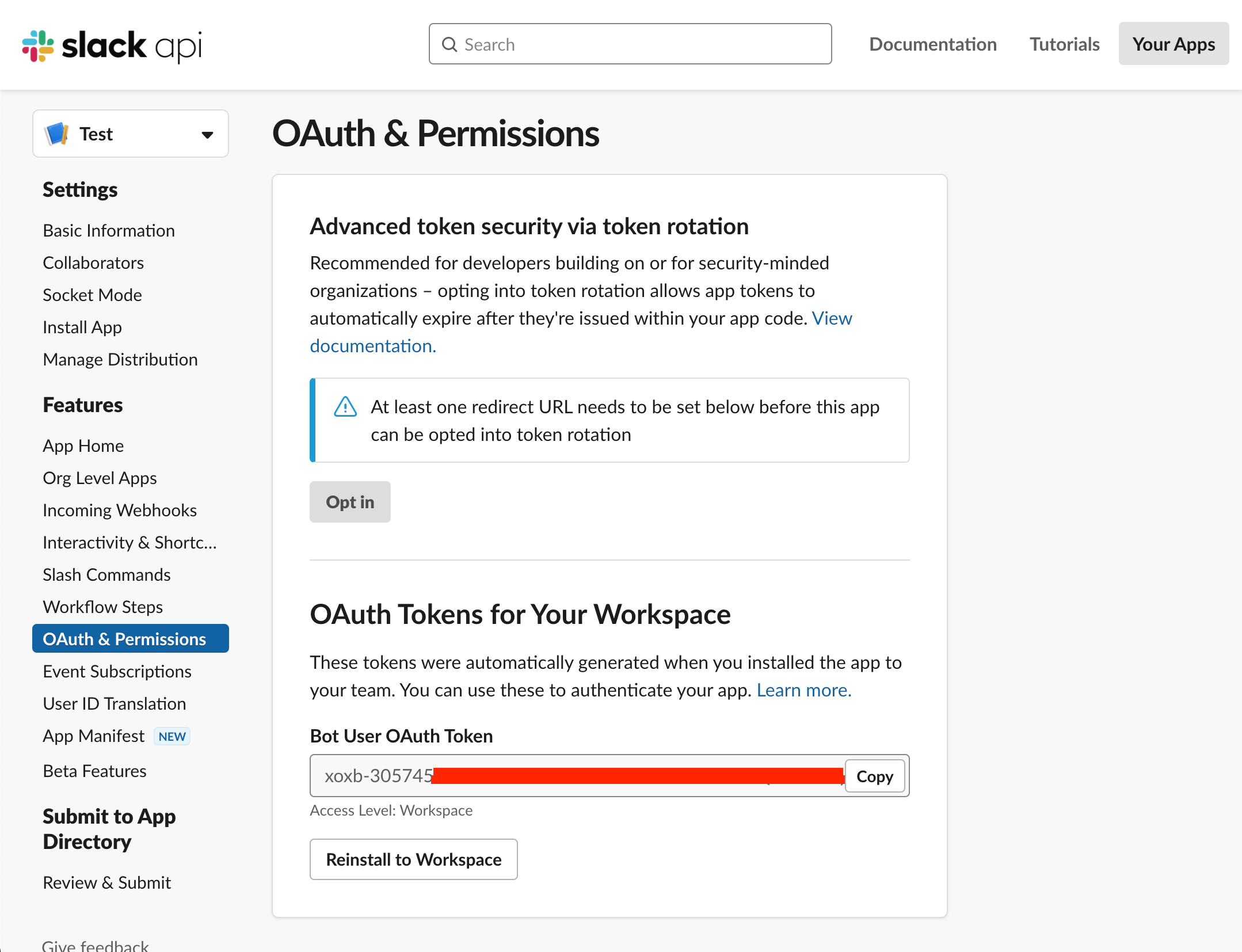
Task: Navigate to Socket Mode
Action: [x=92, y=295]
